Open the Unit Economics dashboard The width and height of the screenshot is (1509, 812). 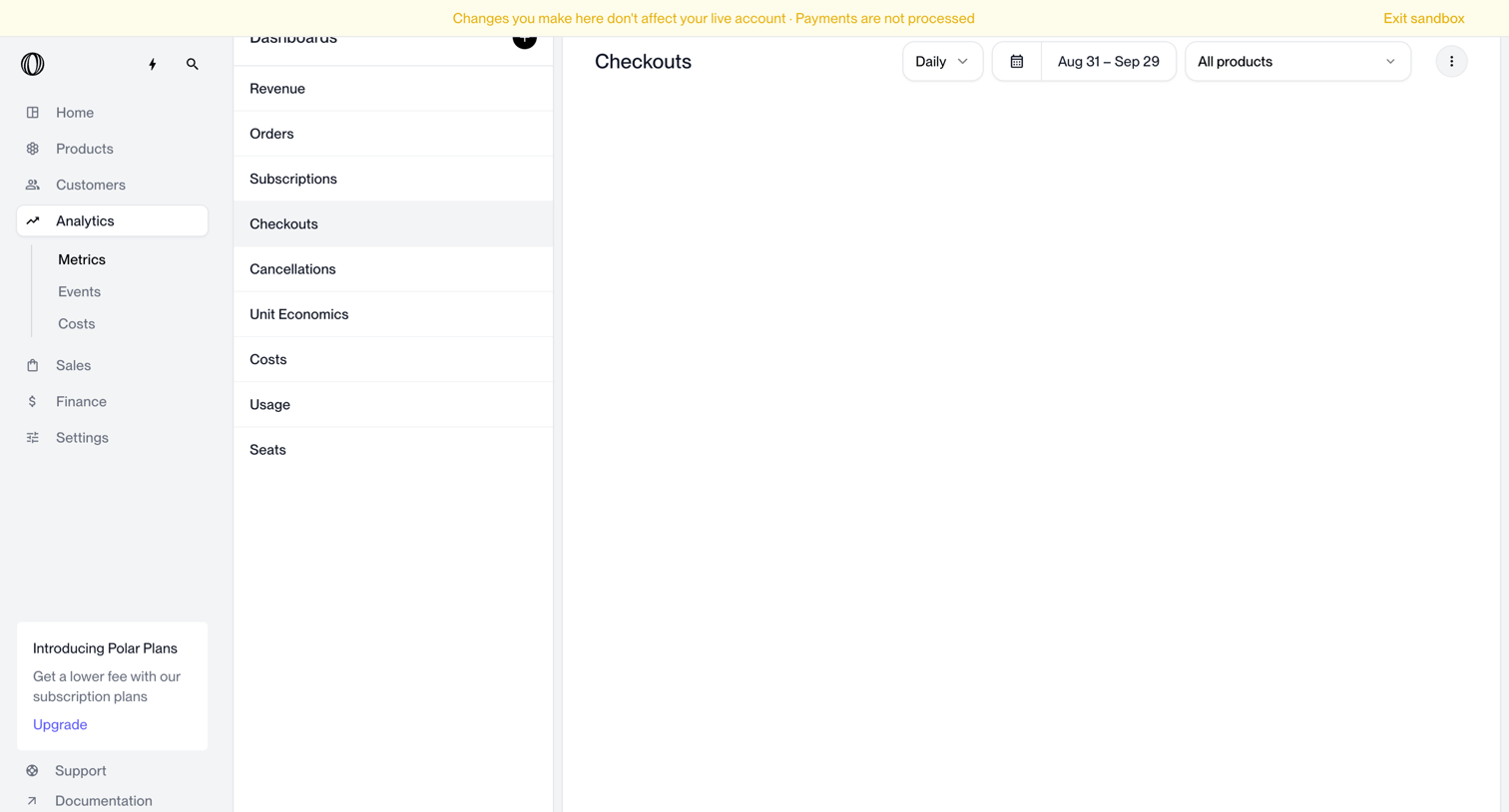[x=393, y=314]
